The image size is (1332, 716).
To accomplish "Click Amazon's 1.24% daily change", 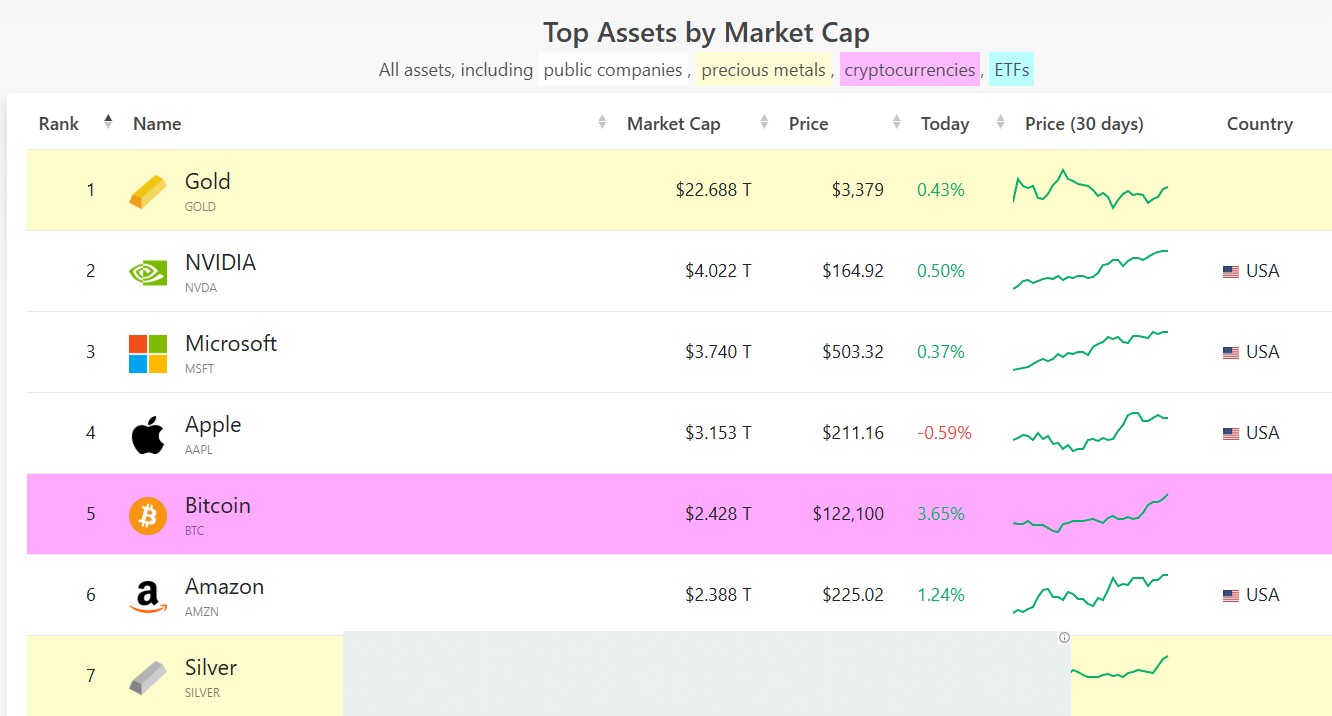I will [941, 595].
